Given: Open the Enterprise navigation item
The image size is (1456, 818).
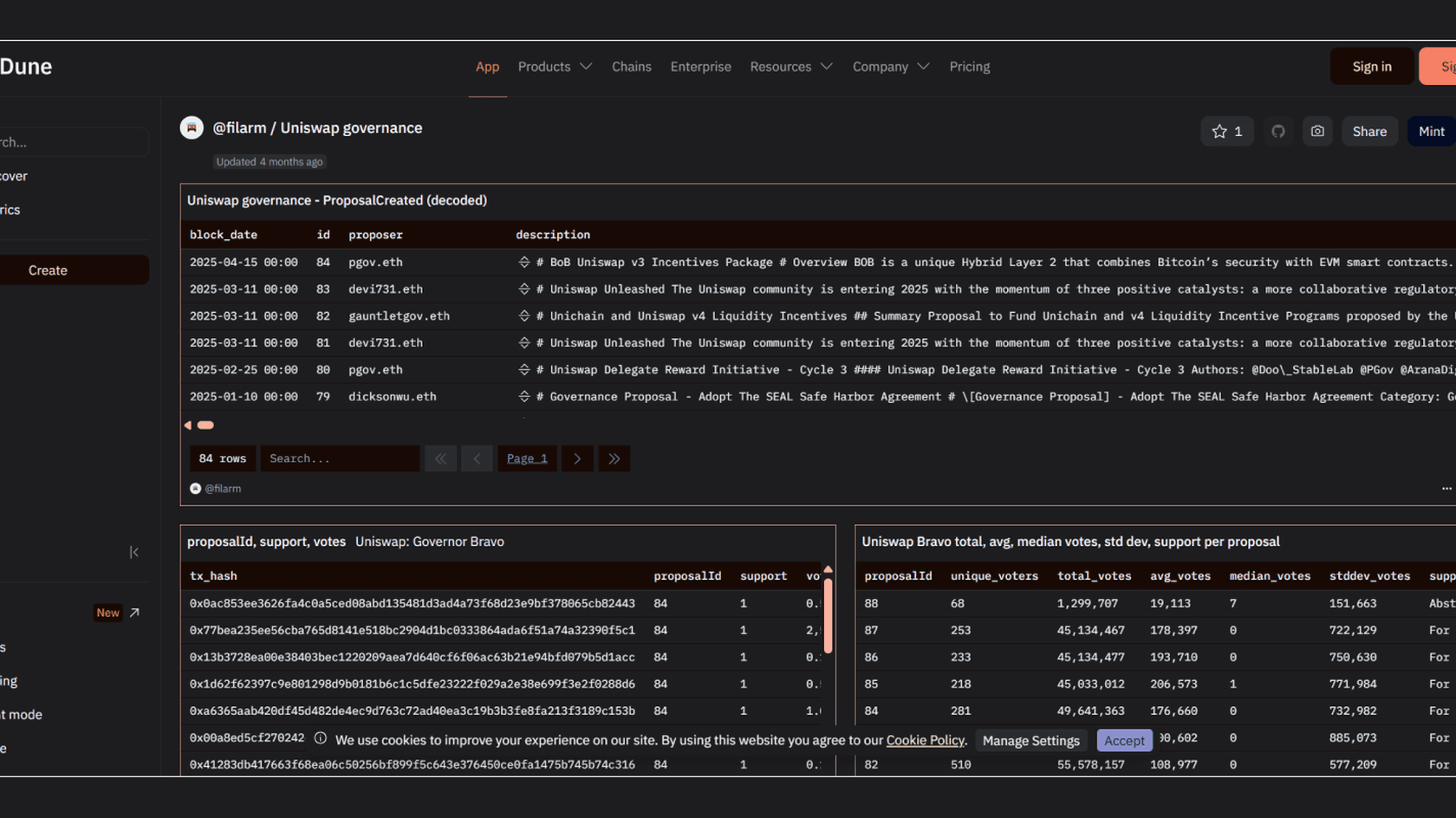Looking at the screenshot, I should pos(700,67).
